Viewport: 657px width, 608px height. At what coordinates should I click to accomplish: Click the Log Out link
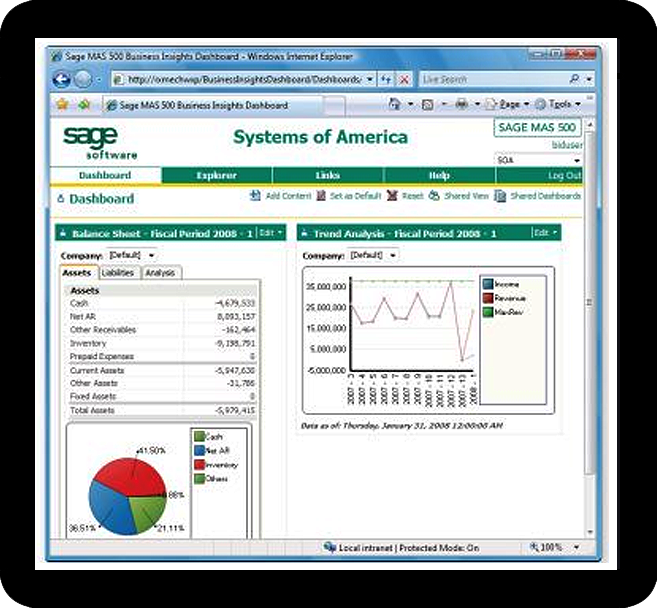pos(564,176)
